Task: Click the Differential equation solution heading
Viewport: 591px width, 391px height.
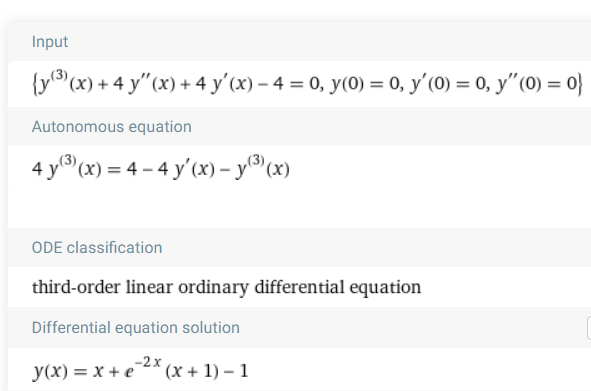Action: click(136, 328)
